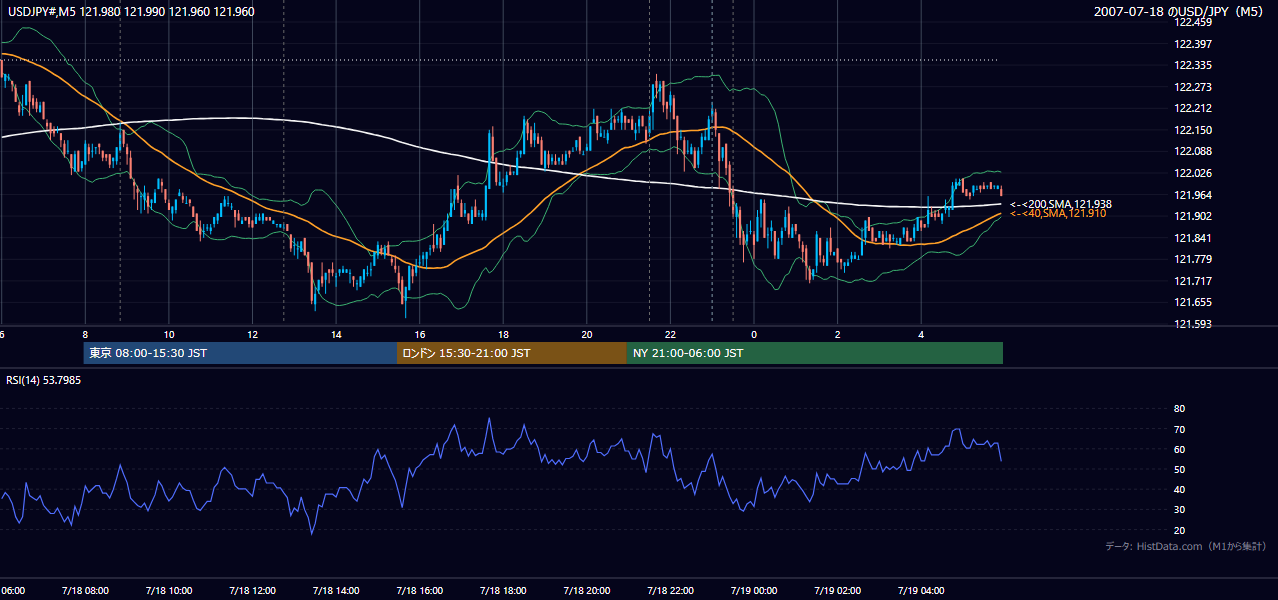Click the RSI 40 level label

(1179, 490)
